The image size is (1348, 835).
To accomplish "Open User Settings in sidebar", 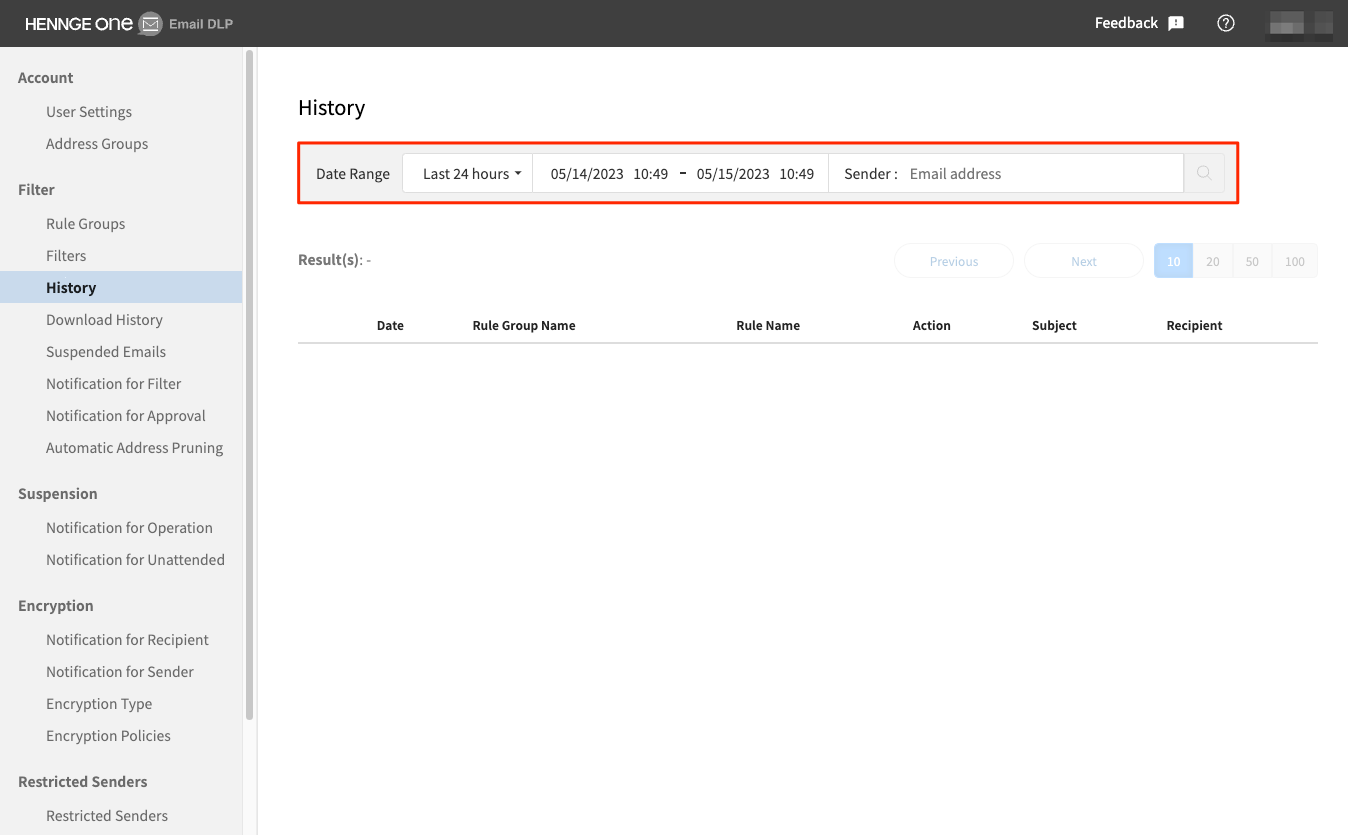I will (89, 112).
